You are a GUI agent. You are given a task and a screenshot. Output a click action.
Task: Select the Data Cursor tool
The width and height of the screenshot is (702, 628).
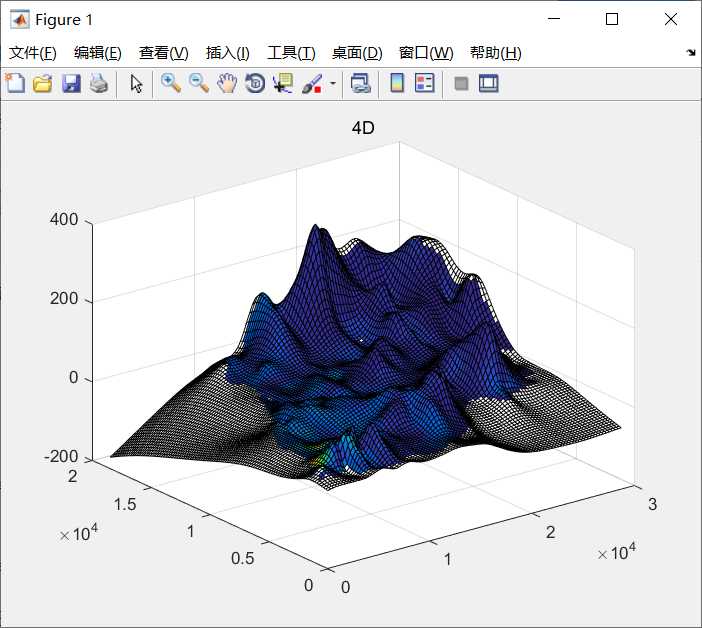(283, 83)
